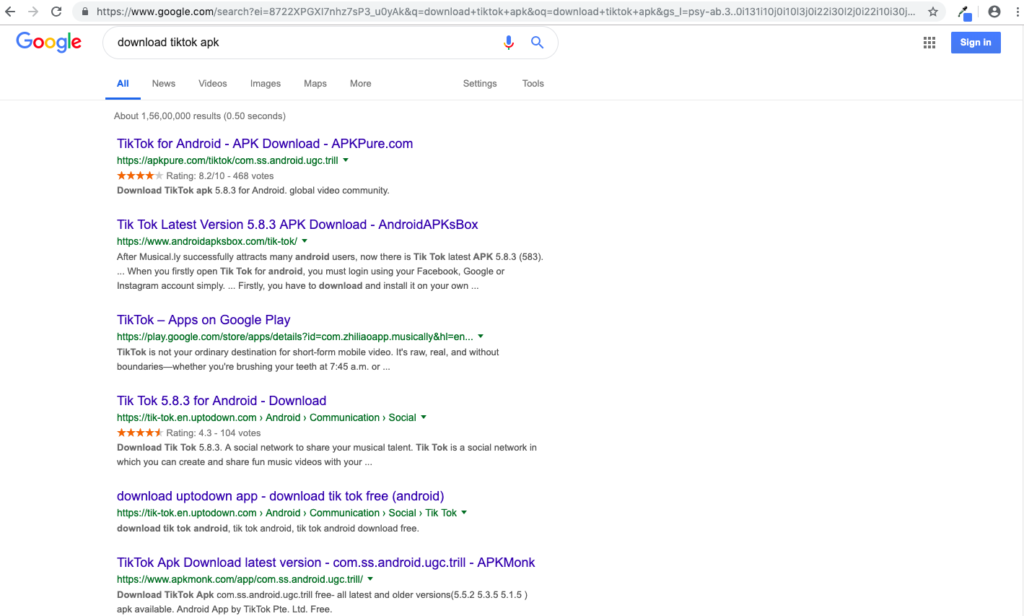Click the Sign in button
The width and height of the screenshot is (1024, 616).
[976, 42]
